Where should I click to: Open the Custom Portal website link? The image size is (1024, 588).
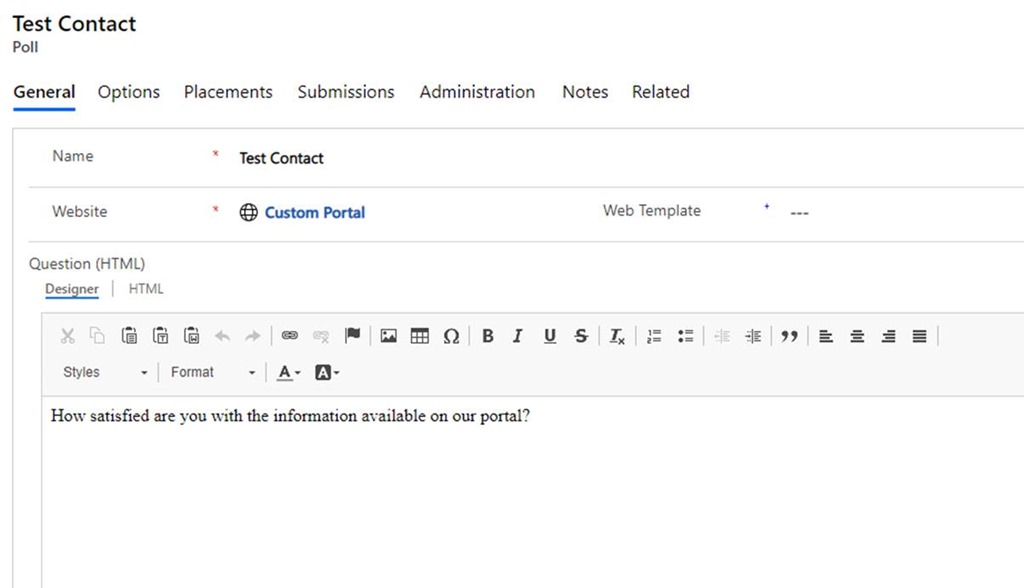pos(314,213)
